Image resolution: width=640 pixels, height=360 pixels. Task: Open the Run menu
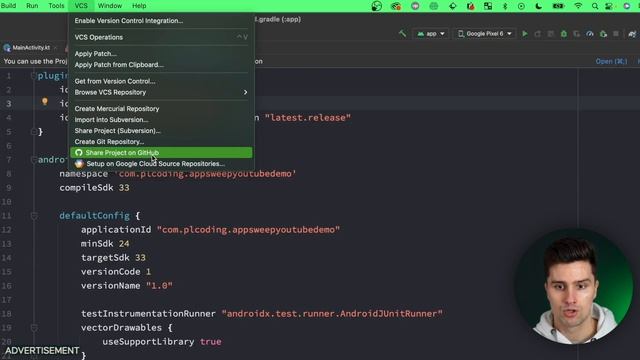[x=32, y=6]
